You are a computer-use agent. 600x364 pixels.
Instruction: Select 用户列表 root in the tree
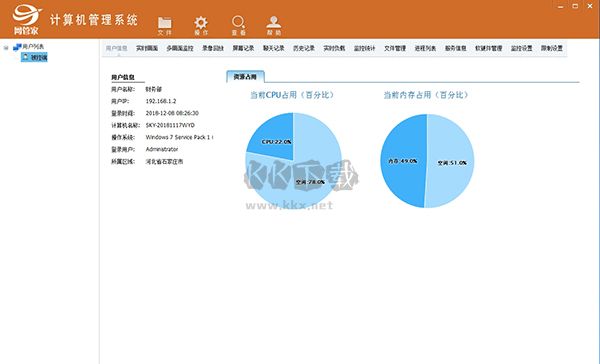33,47
